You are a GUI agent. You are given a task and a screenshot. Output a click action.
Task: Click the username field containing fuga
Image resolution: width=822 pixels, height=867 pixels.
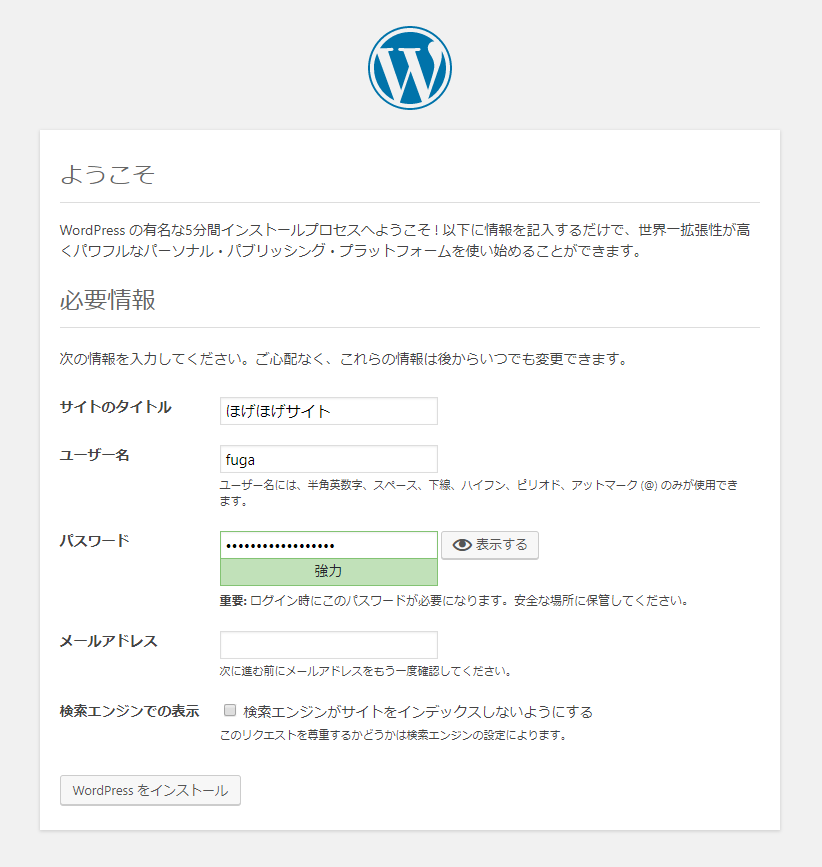pyautogui.click(x=328, y=459)
